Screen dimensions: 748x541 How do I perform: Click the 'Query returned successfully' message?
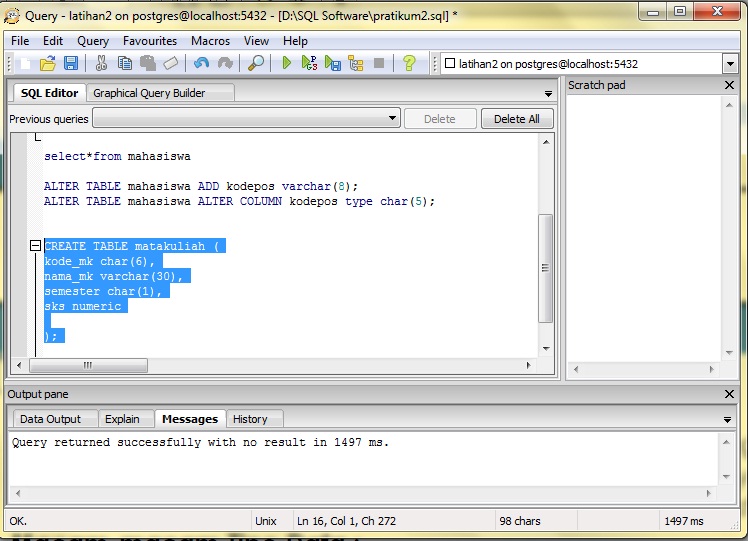[x=200, y=442]
